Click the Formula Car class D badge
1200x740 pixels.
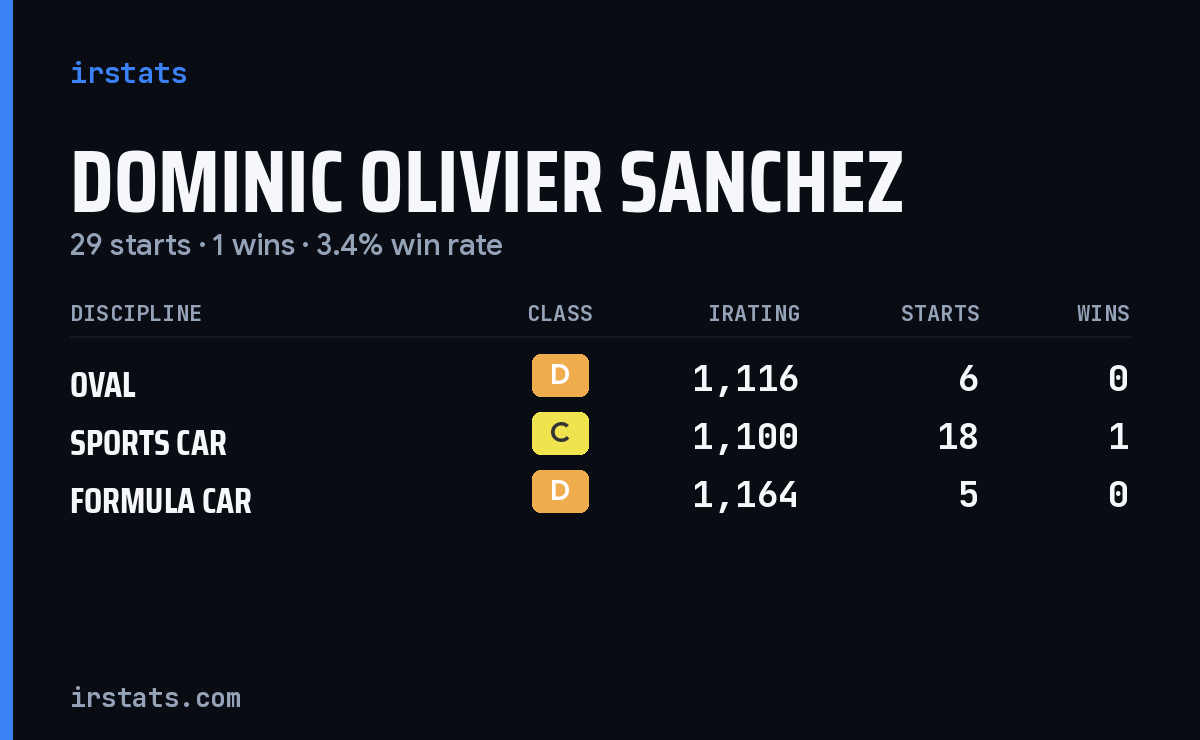(x=560, y=491)
